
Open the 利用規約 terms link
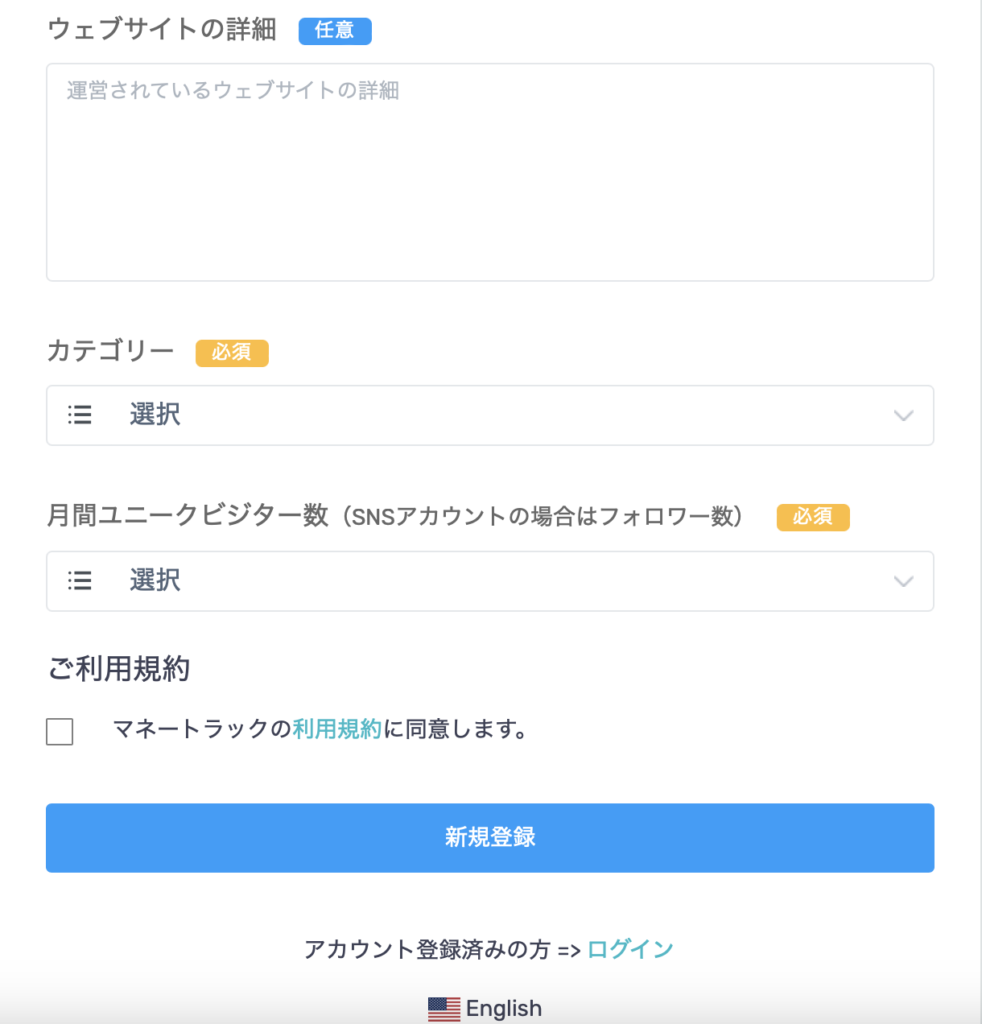[337, 729]
